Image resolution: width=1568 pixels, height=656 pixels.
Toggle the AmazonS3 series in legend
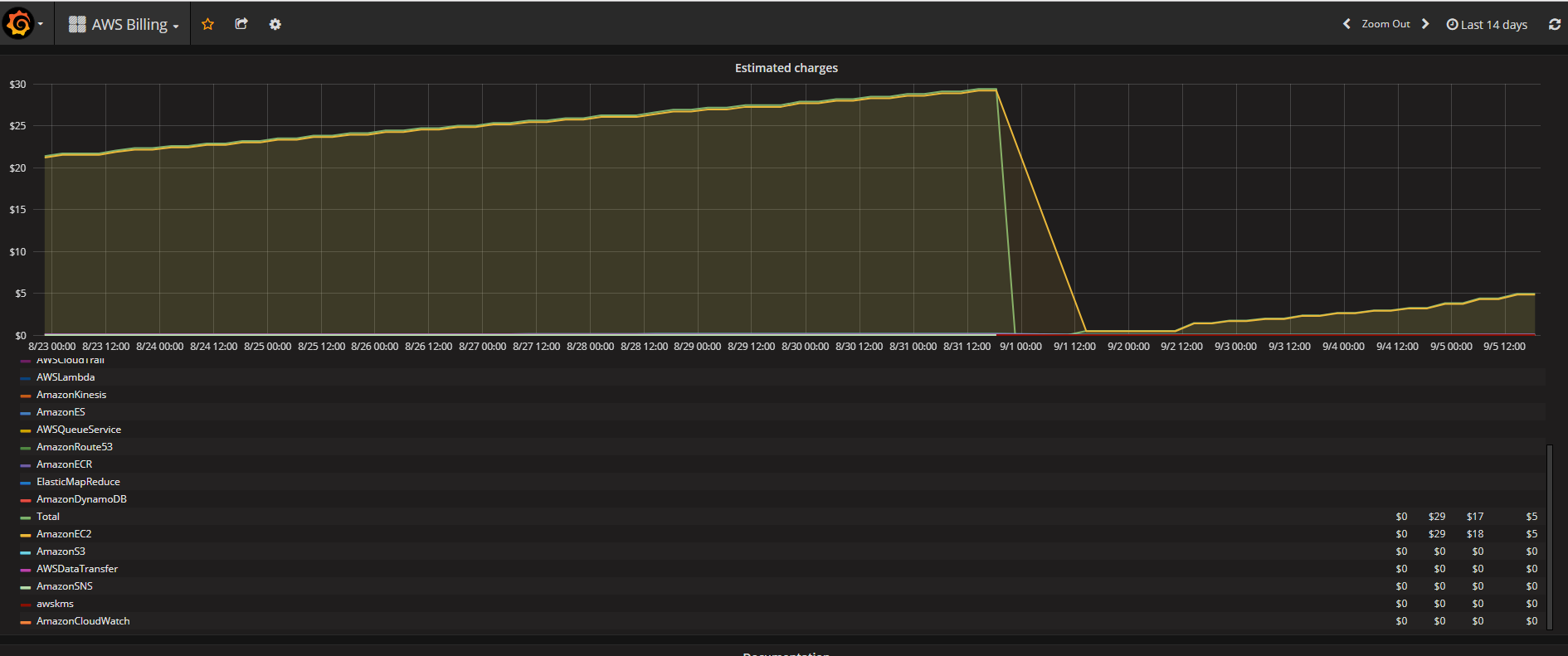pos(61,552)
